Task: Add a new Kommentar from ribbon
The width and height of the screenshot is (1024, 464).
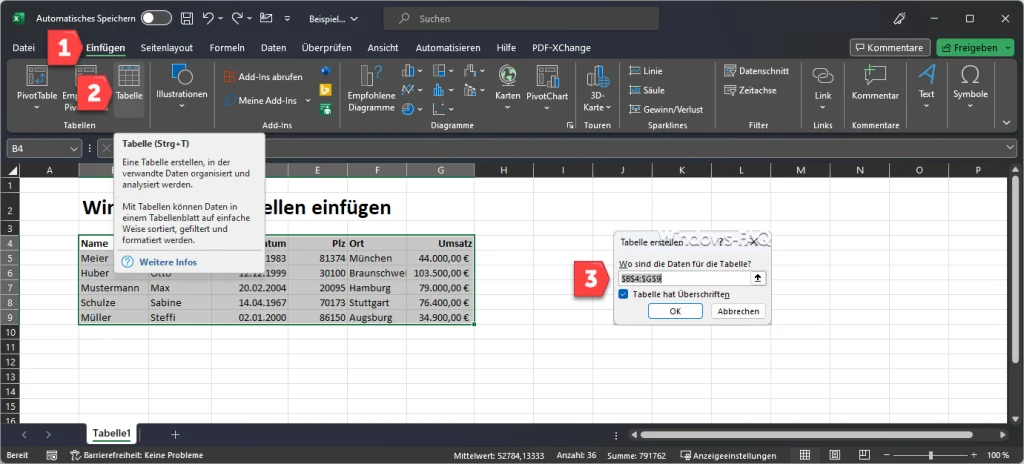Action: pos(875,83)
